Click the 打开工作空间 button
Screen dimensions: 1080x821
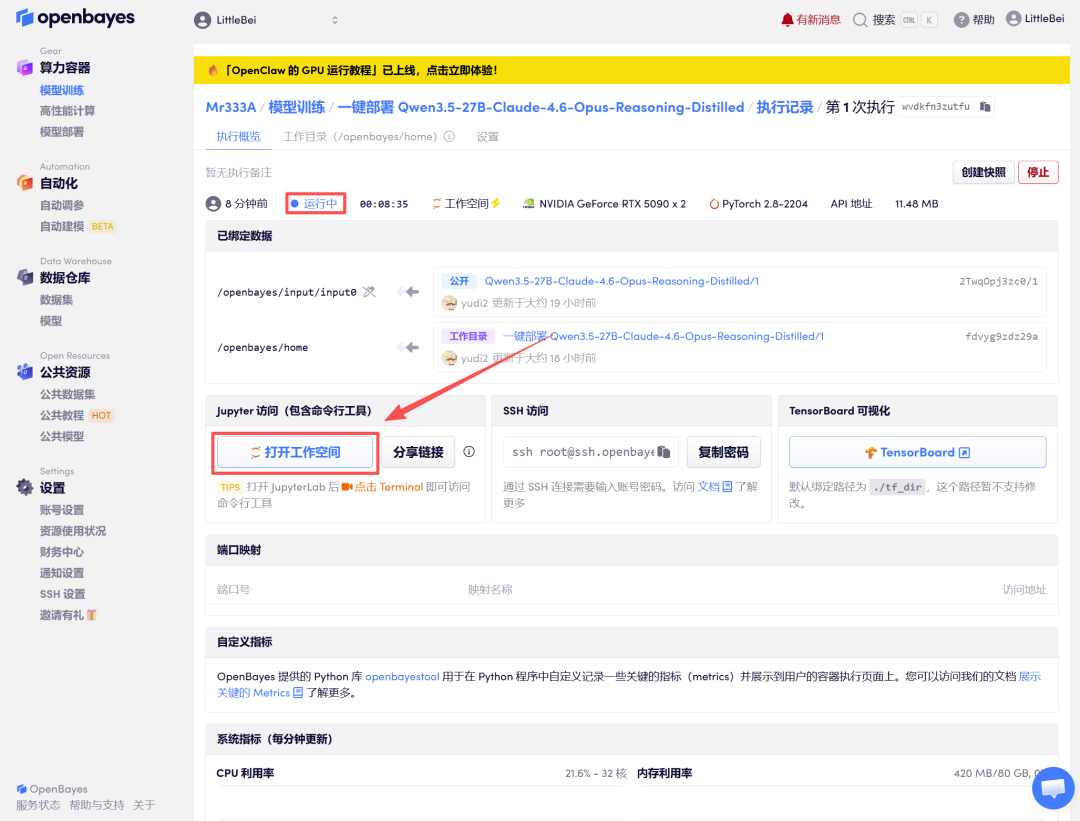coord(295,453)
